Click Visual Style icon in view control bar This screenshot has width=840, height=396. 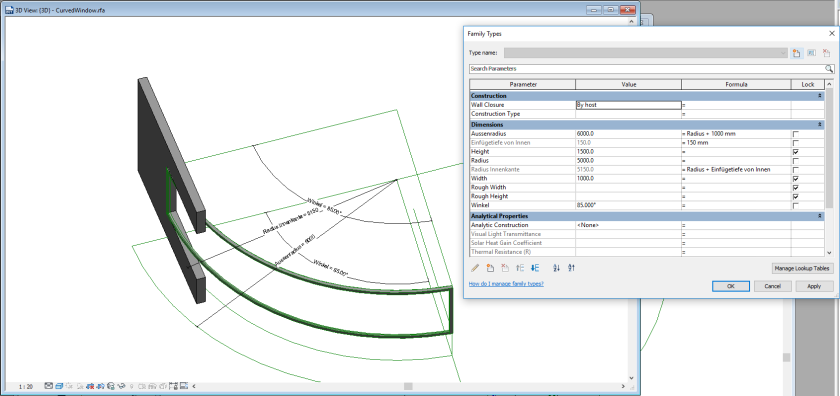[x=59, y=386]
